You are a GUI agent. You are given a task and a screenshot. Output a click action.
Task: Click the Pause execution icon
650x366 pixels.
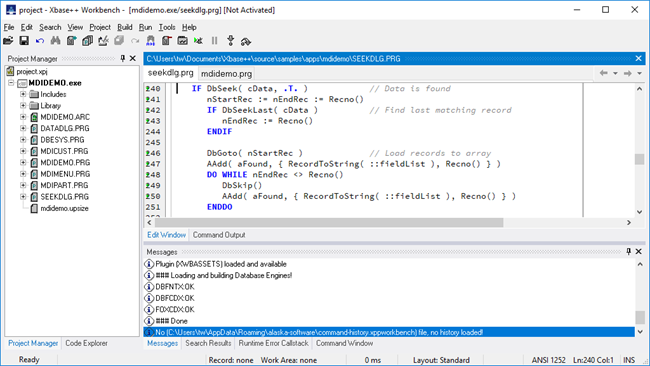coord(214,41)
